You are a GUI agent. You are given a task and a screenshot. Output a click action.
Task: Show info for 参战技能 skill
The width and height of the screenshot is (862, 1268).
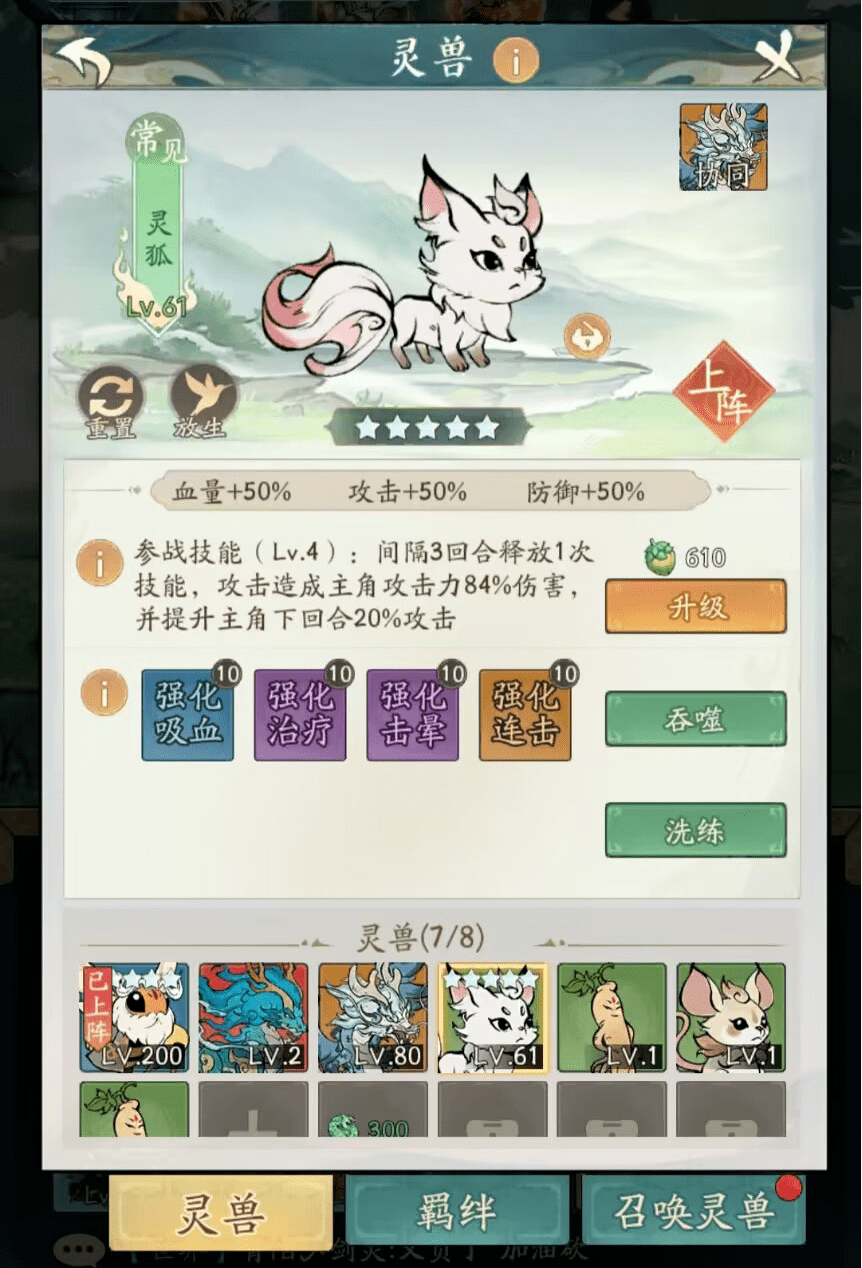(100, 566)
